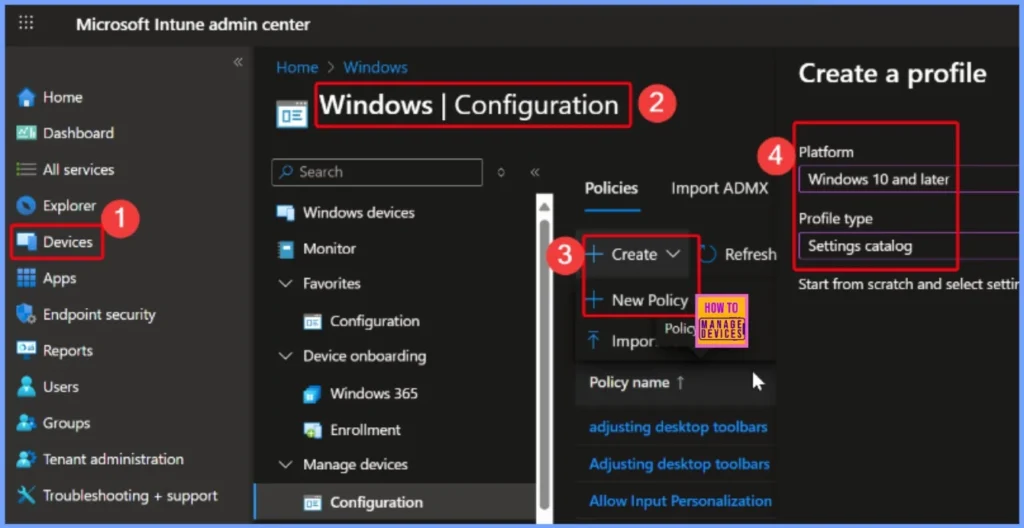Click the New Policy plus icon
This screenshot has width=1024, height=528.
click(x=594, y=301)
